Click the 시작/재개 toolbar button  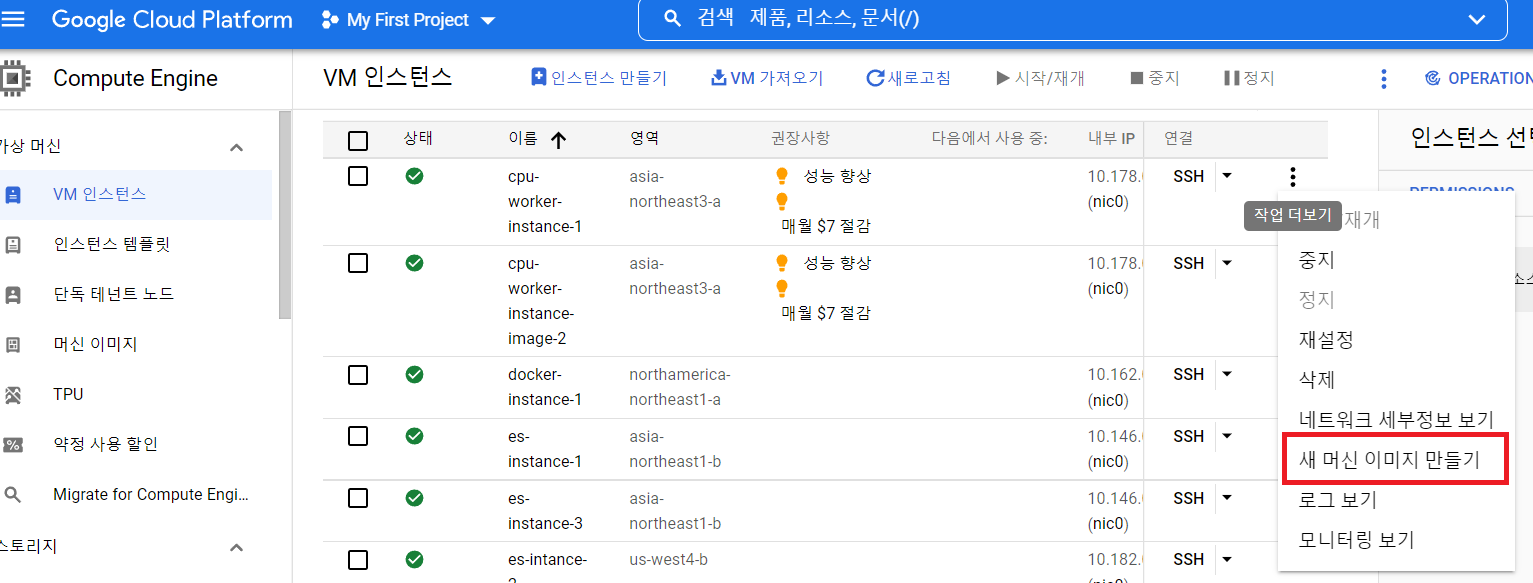pos(1040,78)
